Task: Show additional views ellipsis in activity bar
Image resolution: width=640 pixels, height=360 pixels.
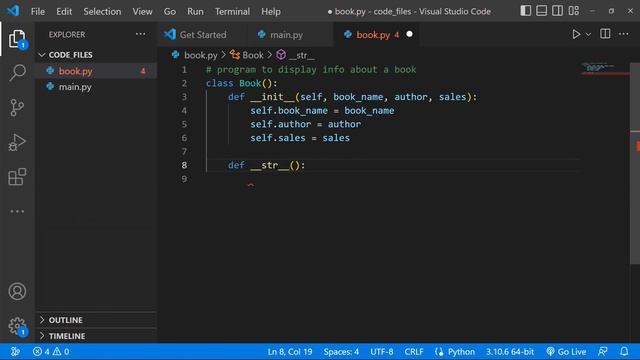Action: pos(17,211)
